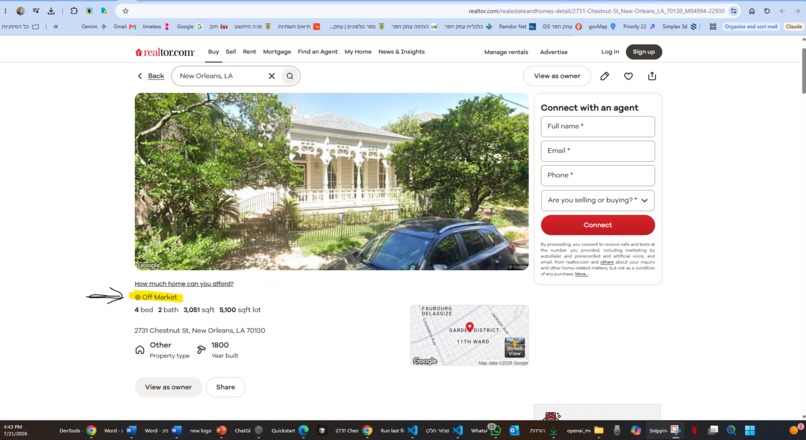The image size is (806, 440).
Task: Click the Share button below details
Action: pyautogui.click(x=226, y=387)
